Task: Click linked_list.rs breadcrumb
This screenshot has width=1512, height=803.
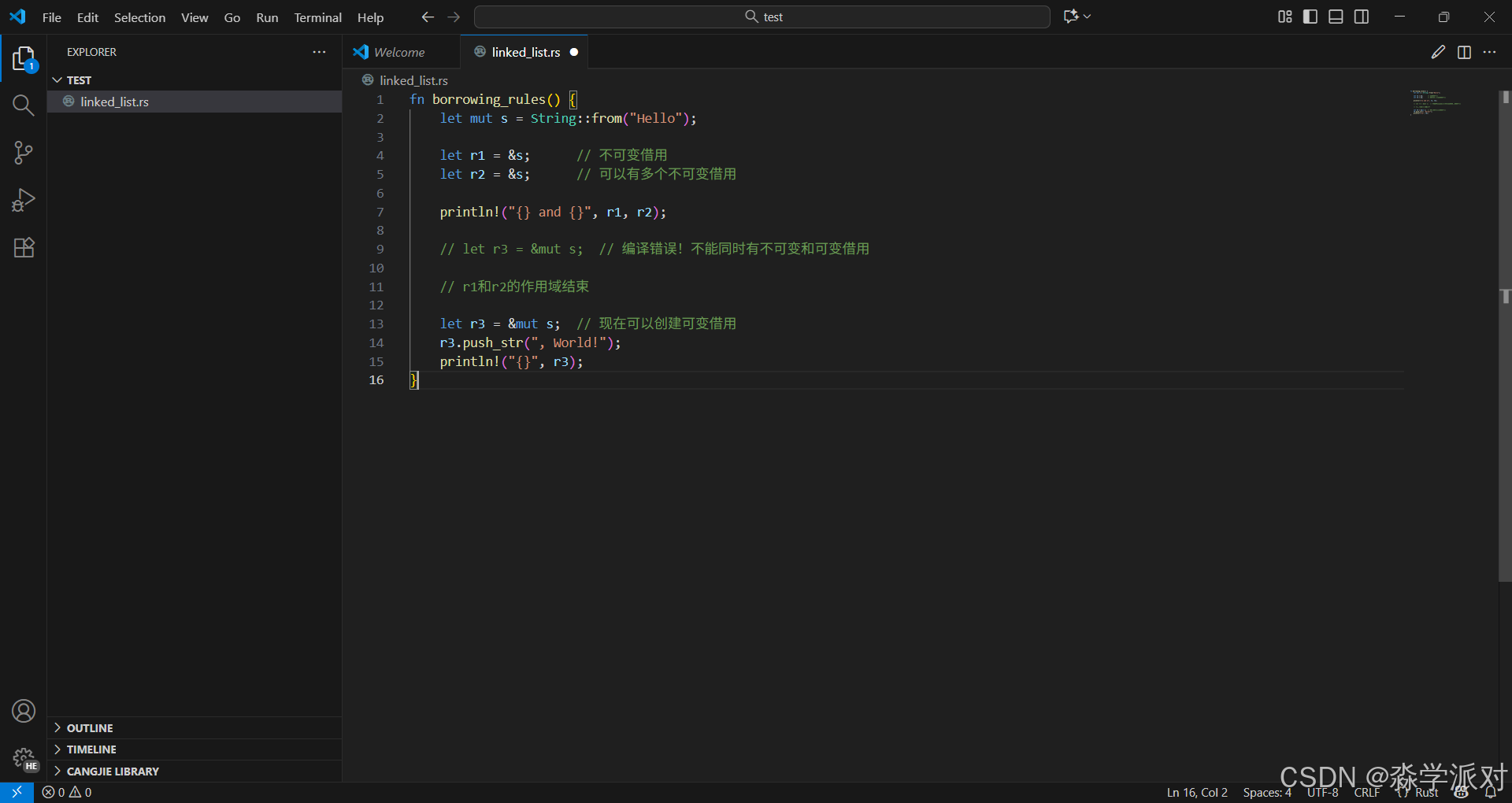Action: [413, 80]
